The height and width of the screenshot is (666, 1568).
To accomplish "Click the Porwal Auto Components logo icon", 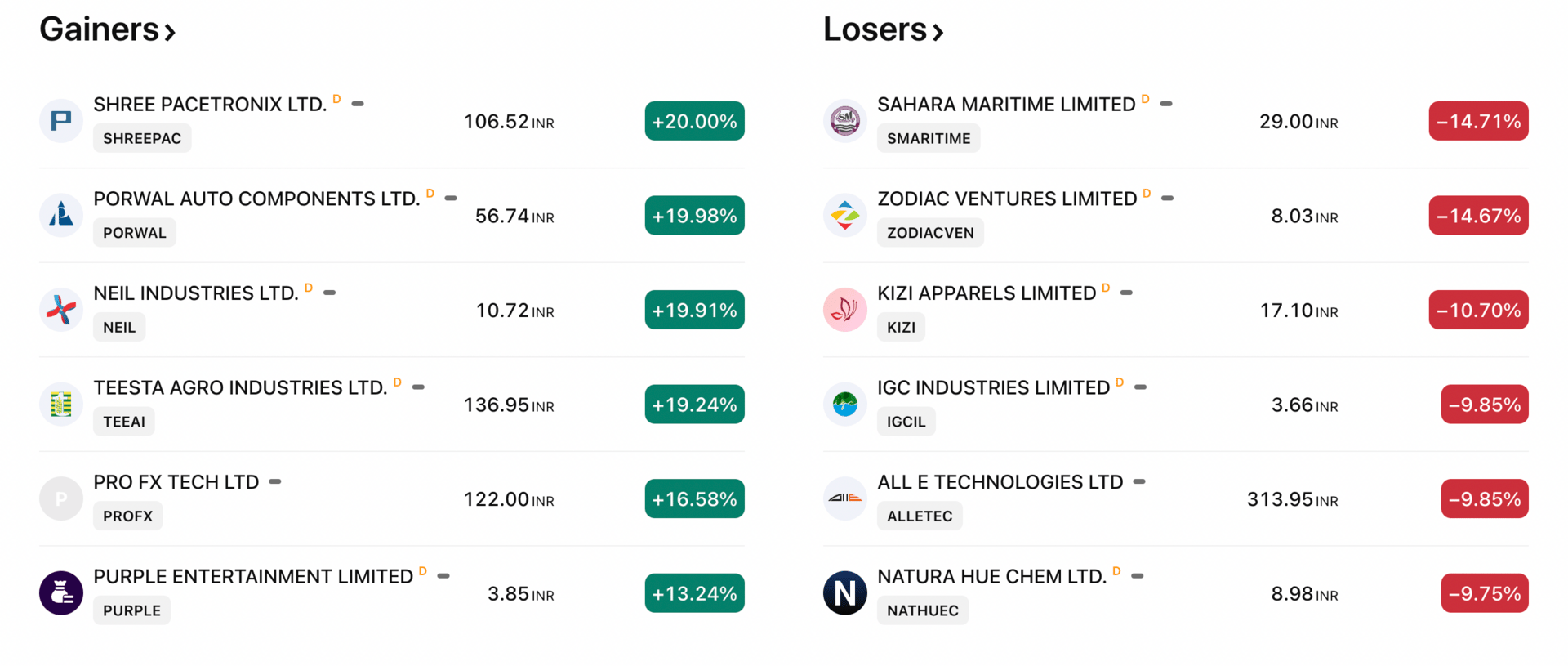I will [61, 216].
